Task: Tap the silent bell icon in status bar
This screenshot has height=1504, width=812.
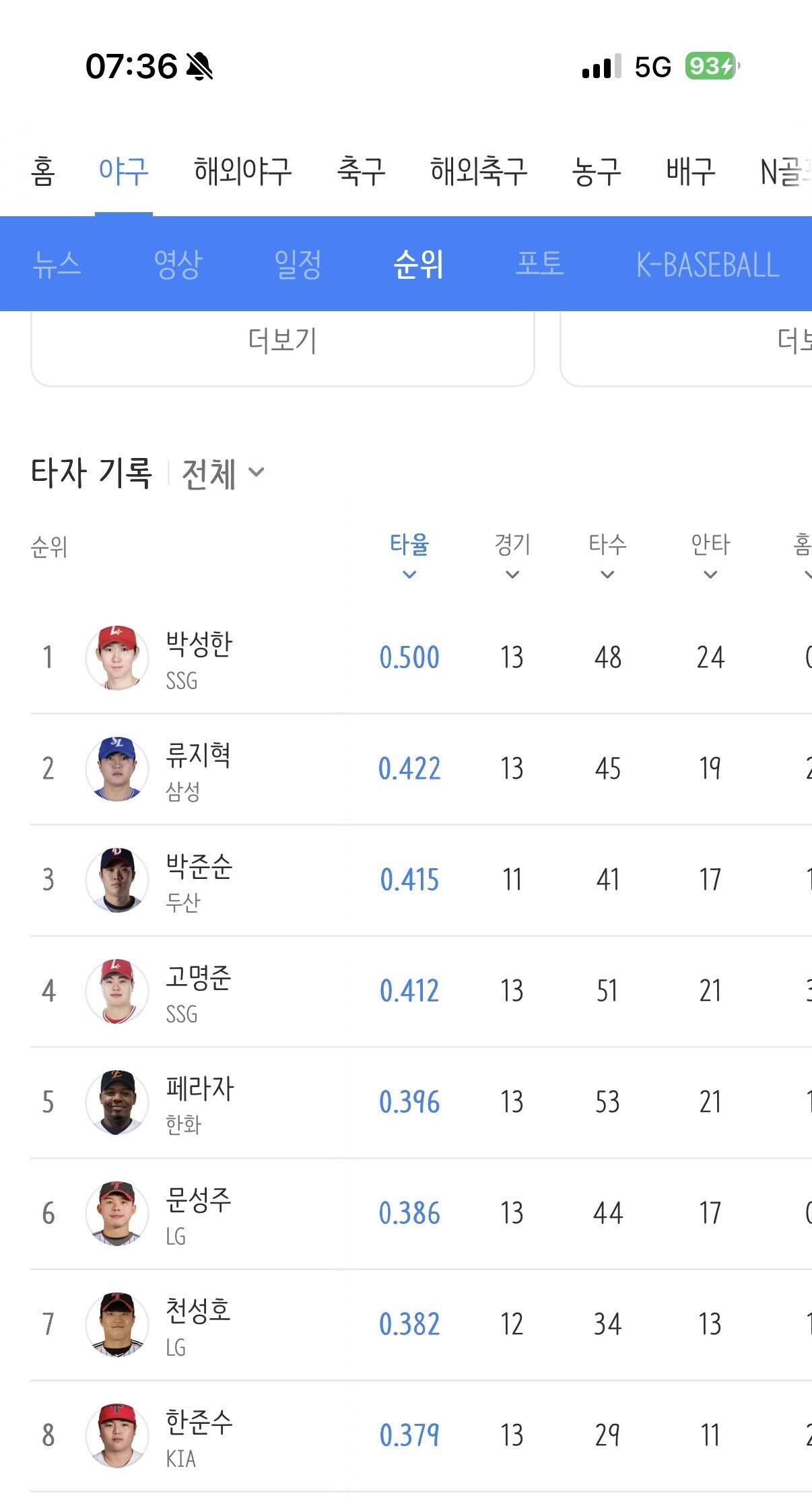Action: pyautogui.click(x=199, y=67)
